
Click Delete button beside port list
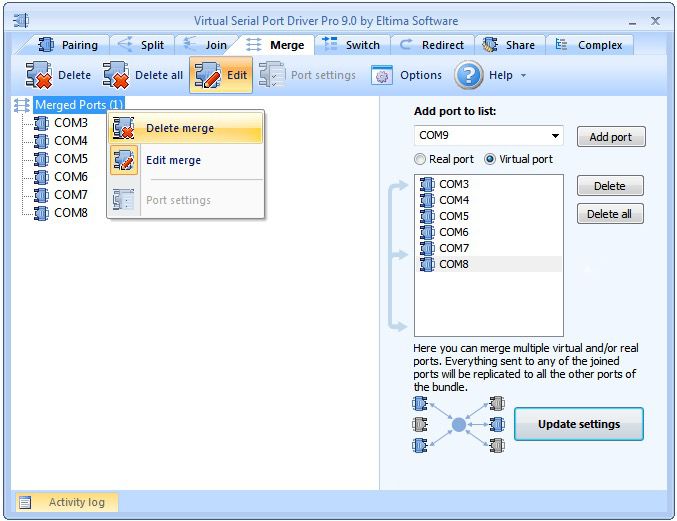coord(610,186)
